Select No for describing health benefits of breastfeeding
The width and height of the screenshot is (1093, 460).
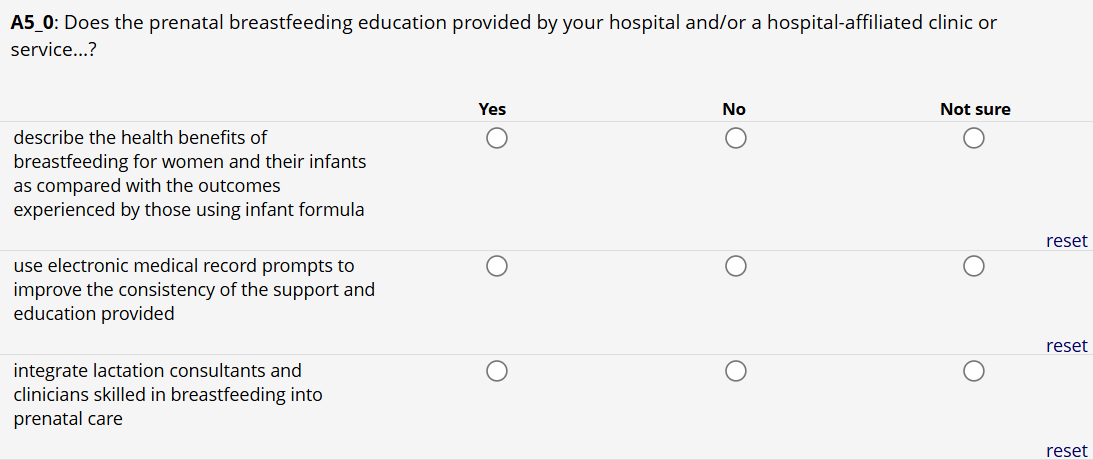pos(735,139)
